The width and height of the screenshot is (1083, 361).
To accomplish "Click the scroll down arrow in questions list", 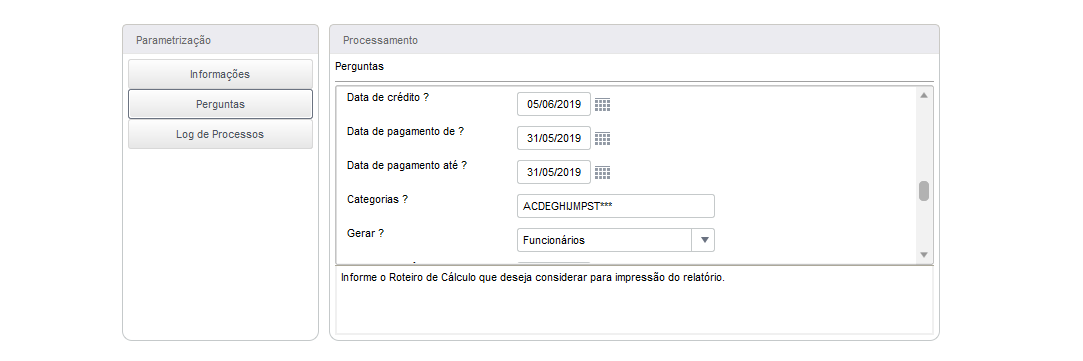I will coord(923,255).
